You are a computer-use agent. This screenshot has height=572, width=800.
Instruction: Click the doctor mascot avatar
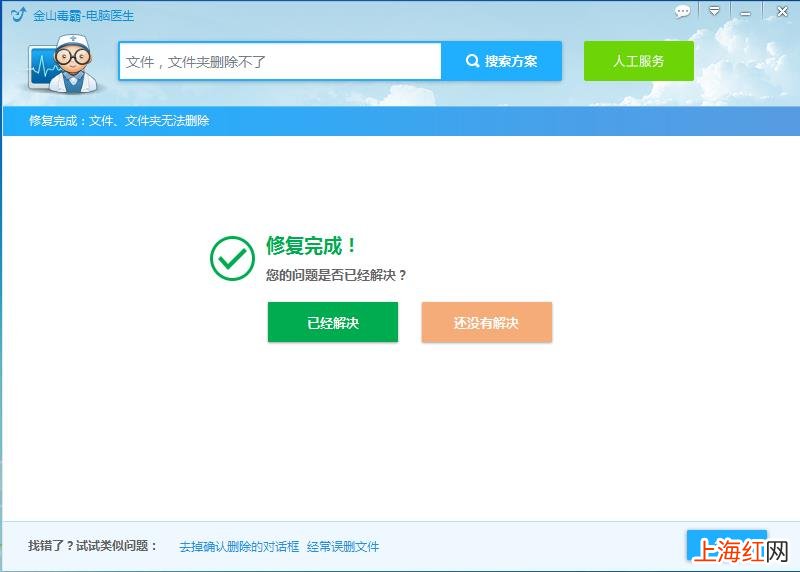(x=64, y=64)
